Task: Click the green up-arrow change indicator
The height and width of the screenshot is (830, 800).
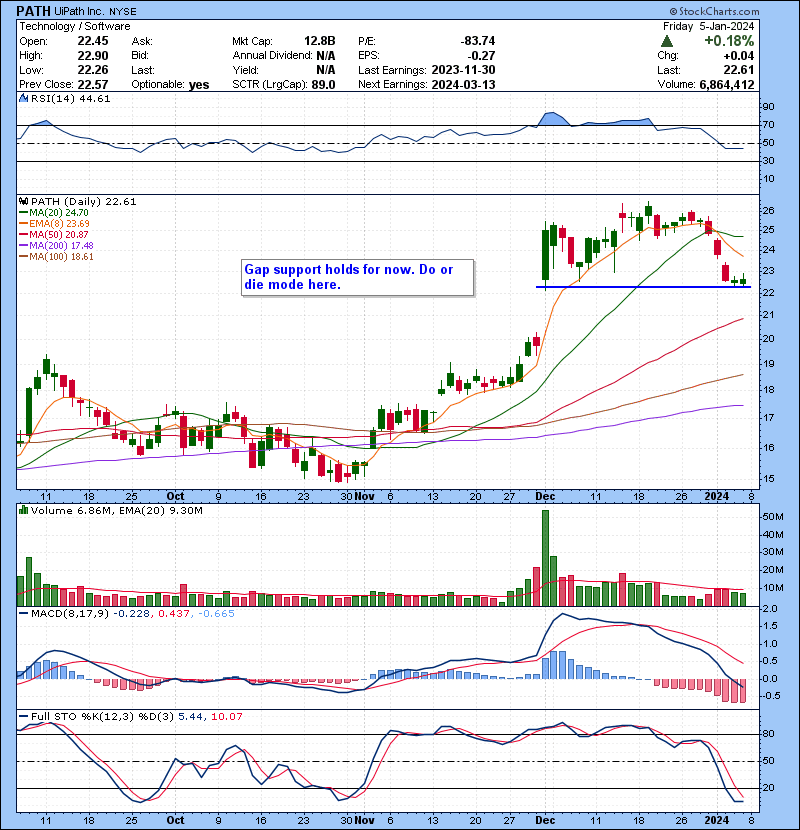Action: click(667, 41)
